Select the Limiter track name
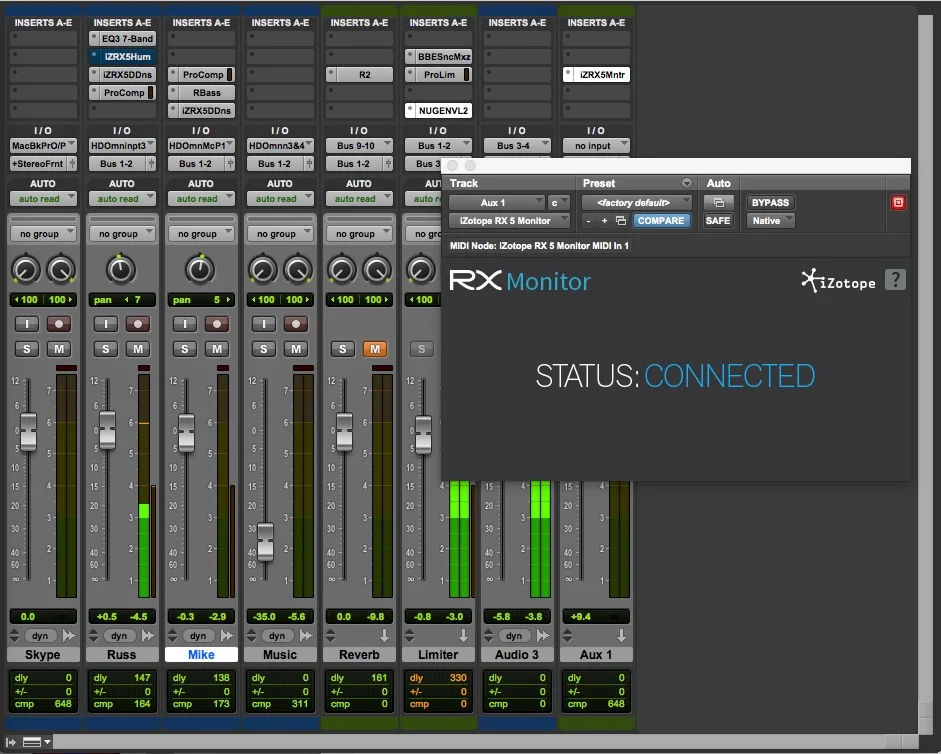The width and height of the screenshot is (941, 754). [438, 654]
